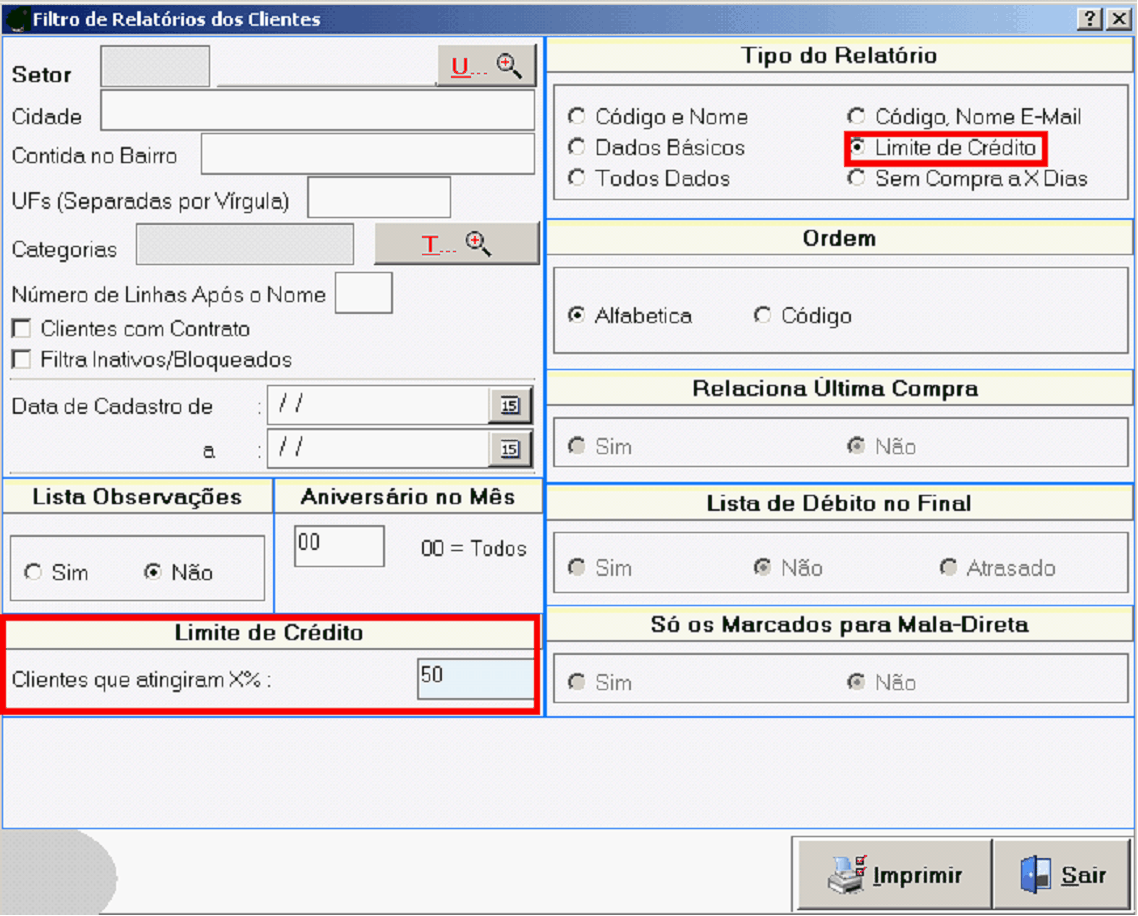Set Lista Observações to Sim
The image size is (1138, 916).
click(x=34, y=573)
